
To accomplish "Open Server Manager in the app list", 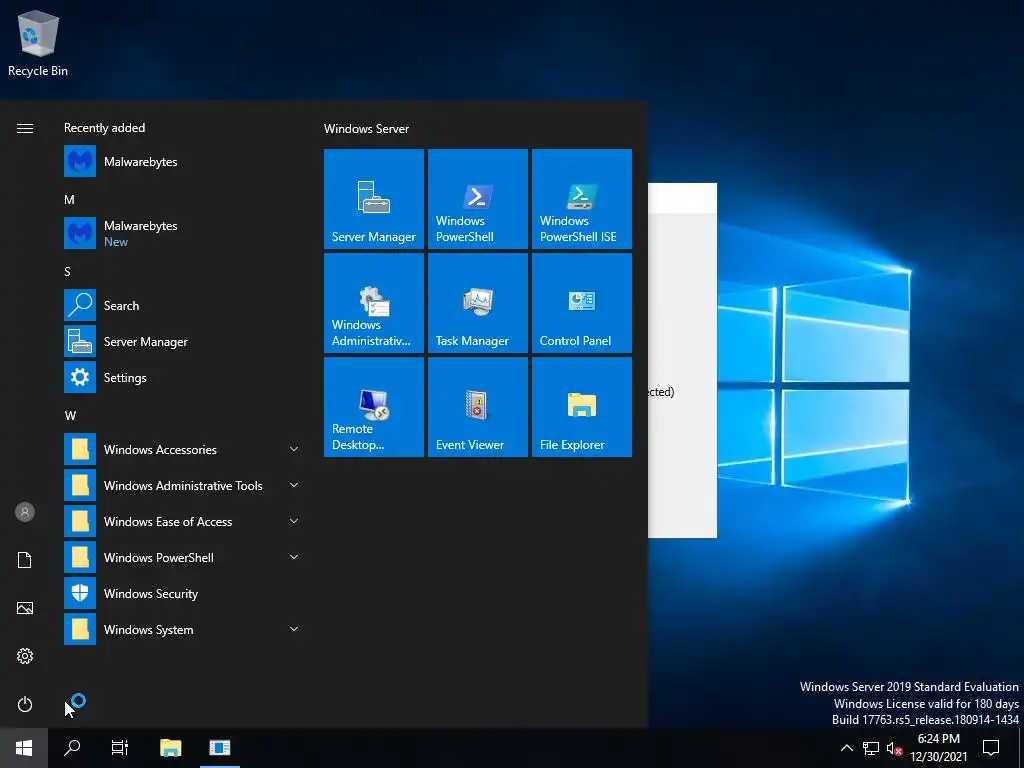I will [182, 341].
